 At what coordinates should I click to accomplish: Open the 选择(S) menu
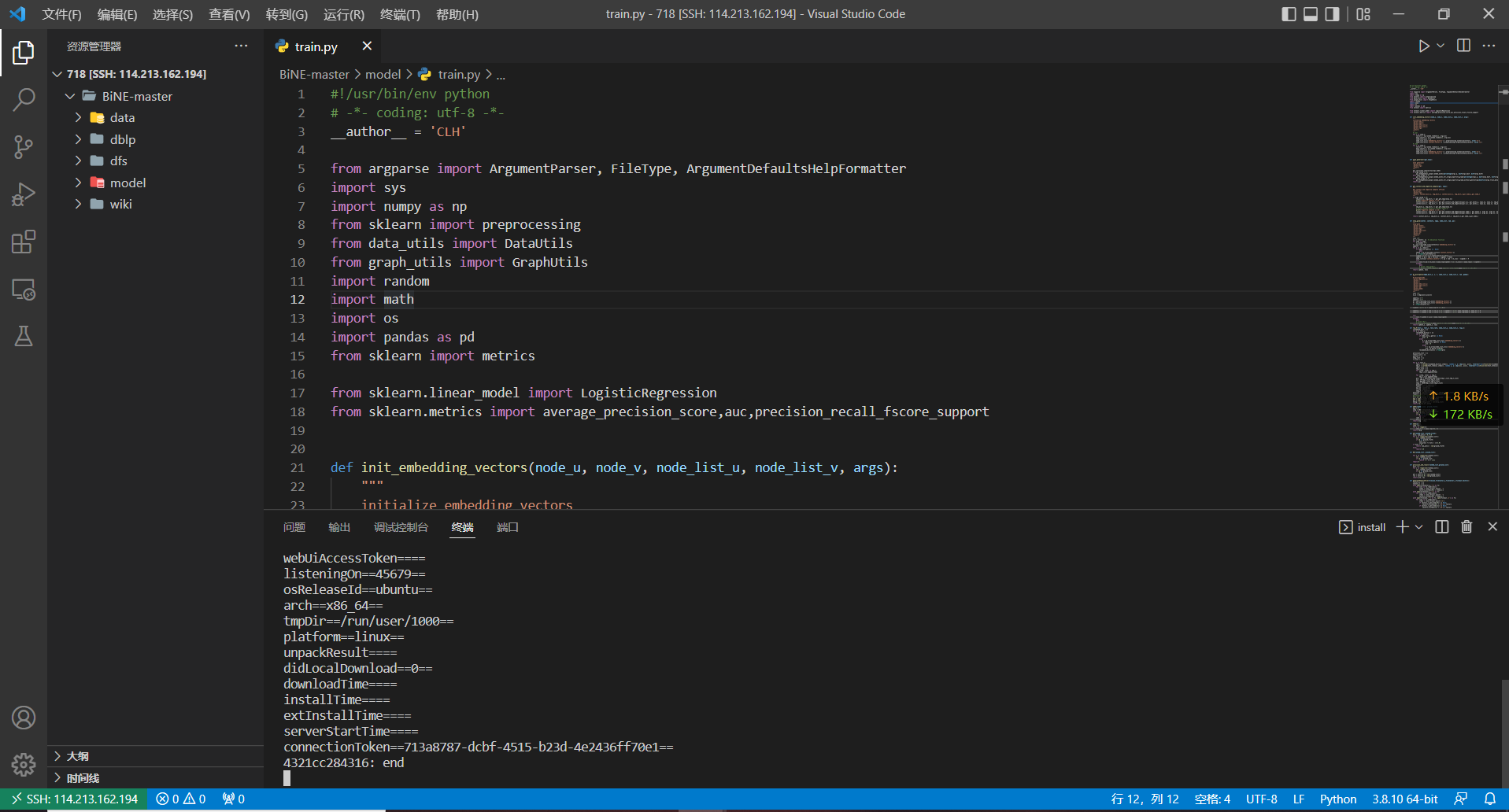(x=172, y=14)
